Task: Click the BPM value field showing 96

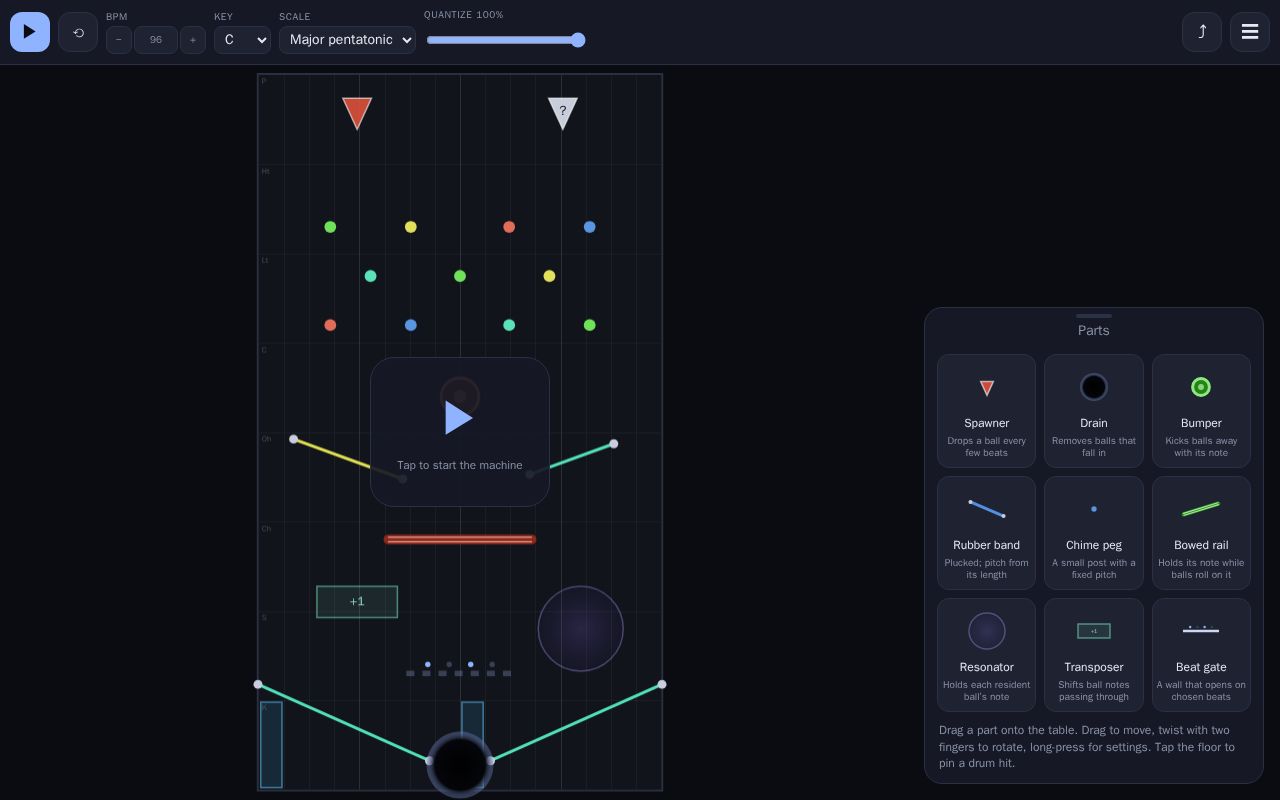Action: (156, 39)
